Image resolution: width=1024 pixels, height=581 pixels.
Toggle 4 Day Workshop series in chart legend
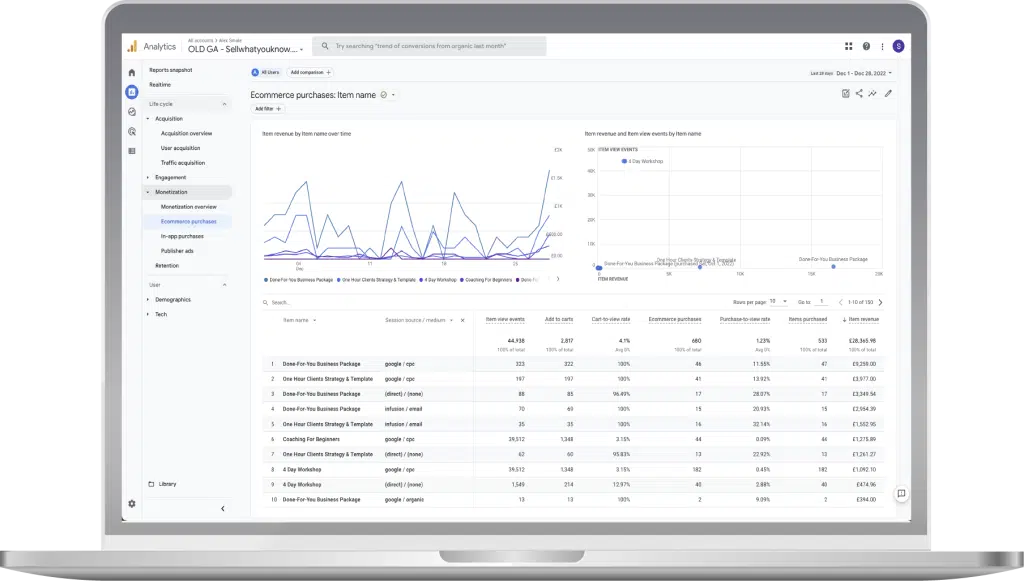point(439,280)
